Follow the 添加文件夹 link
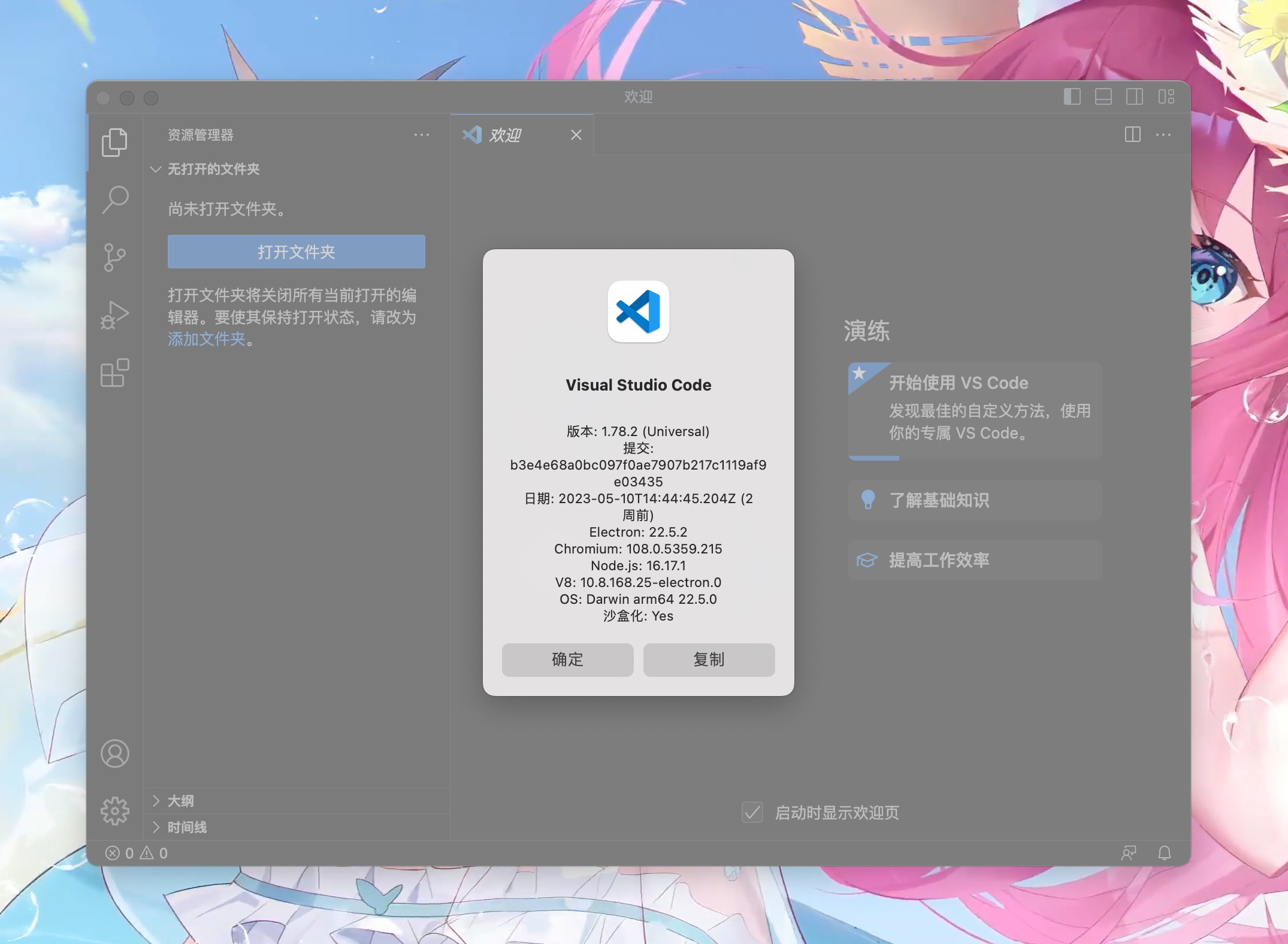Viewport: 1288px width, 944px height. tap(207, 339)
